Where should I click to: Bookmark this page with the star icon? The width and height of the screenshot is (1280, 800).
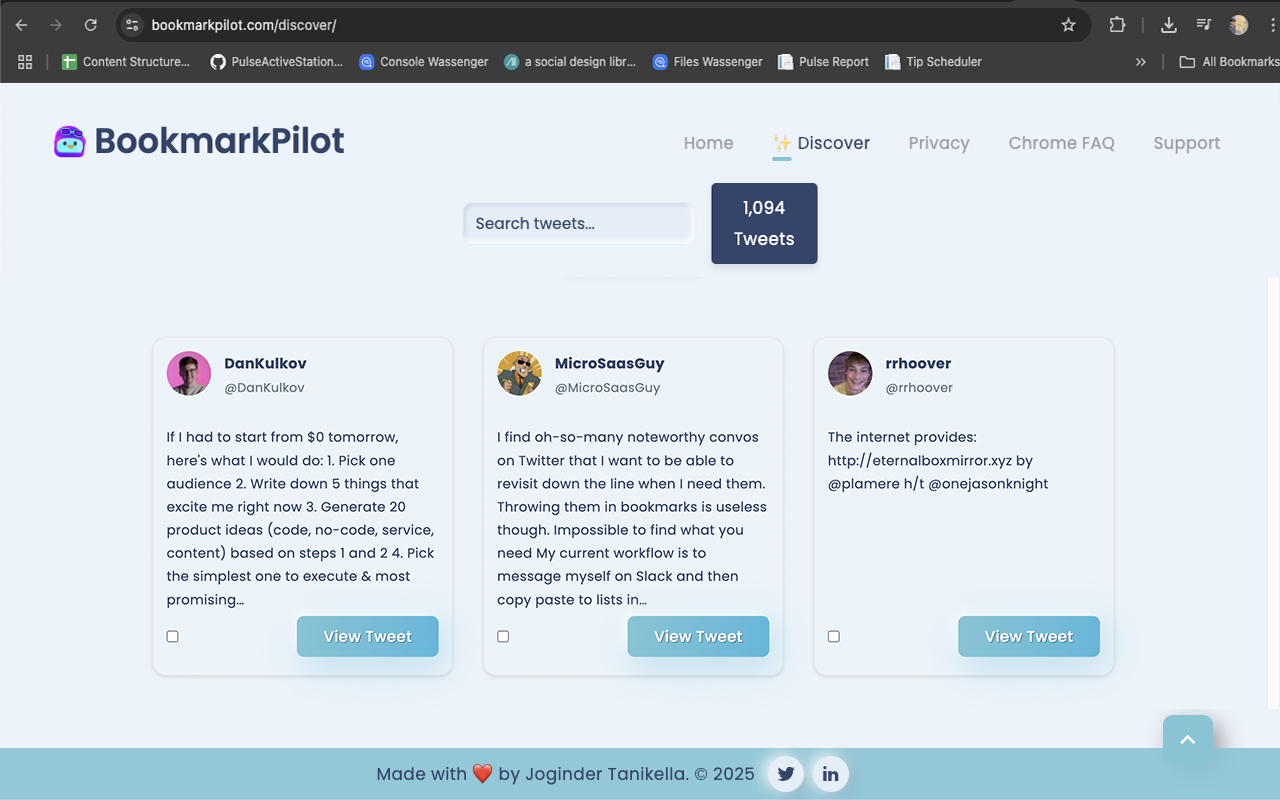point(1068,25)
